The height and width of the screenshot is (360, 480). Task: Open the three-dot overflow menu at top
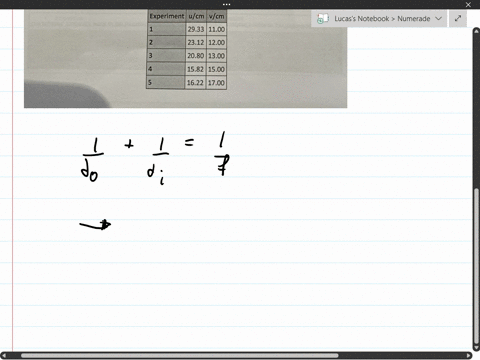pos(226,4)
